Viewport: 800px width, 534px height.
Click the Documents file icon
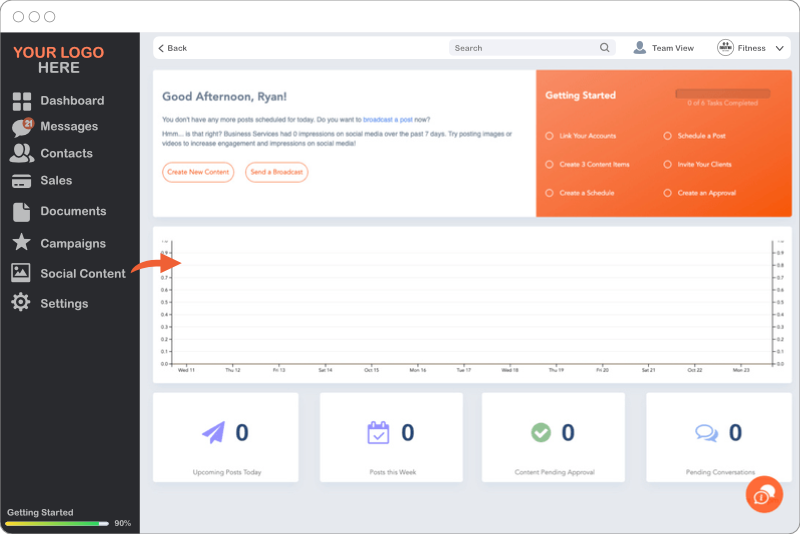click(x=21, y=211)
